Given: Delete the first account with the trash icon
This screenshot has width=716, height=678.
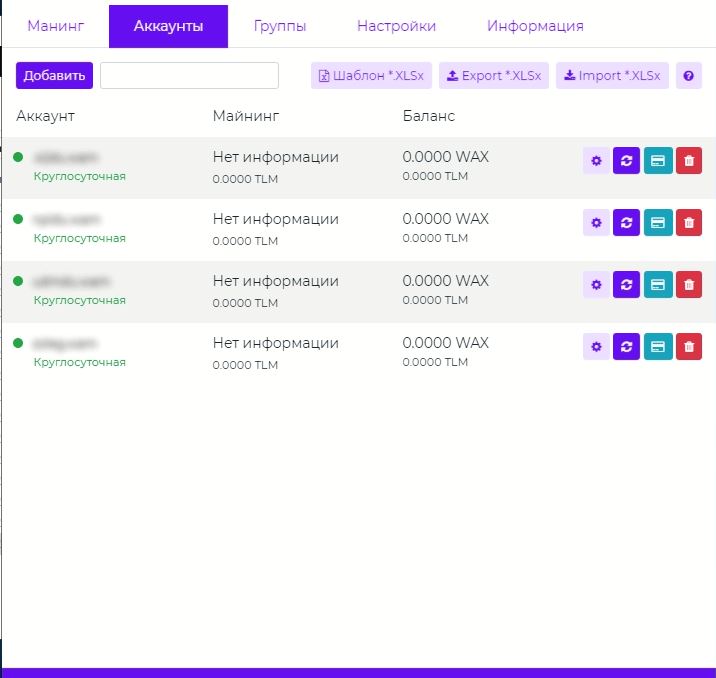Looking at the screenshot, I should point(689,161).
